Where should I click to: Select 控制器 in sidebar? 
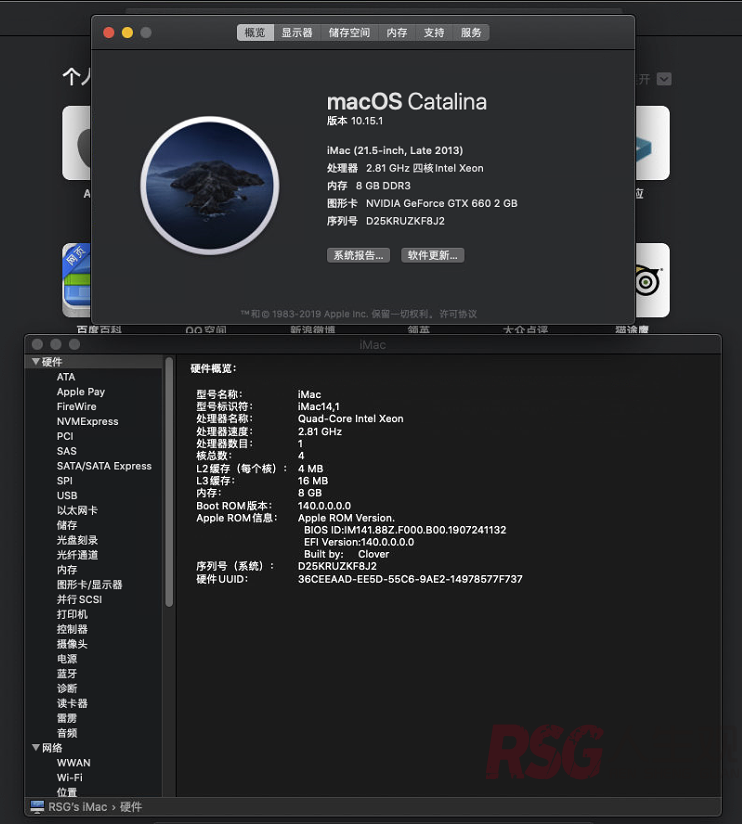click(72, 629)
